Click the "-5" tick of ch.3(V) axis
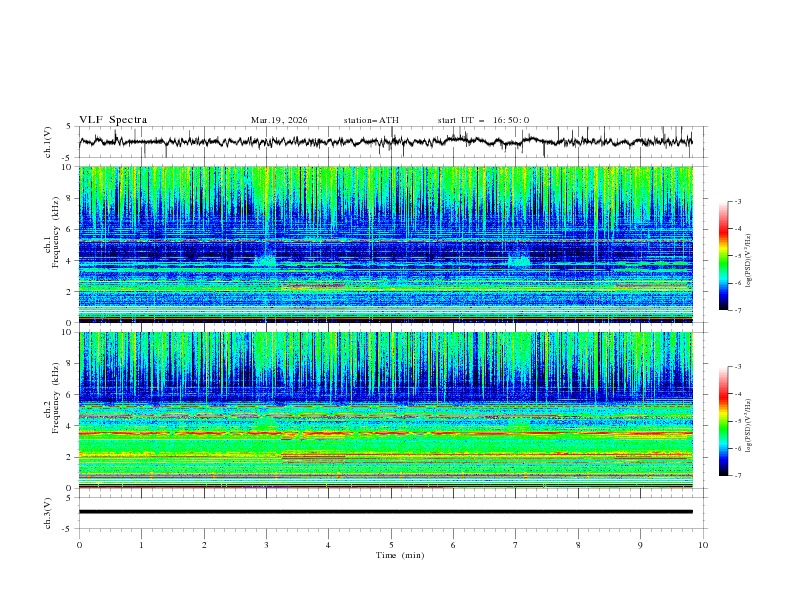 point(68,529)
